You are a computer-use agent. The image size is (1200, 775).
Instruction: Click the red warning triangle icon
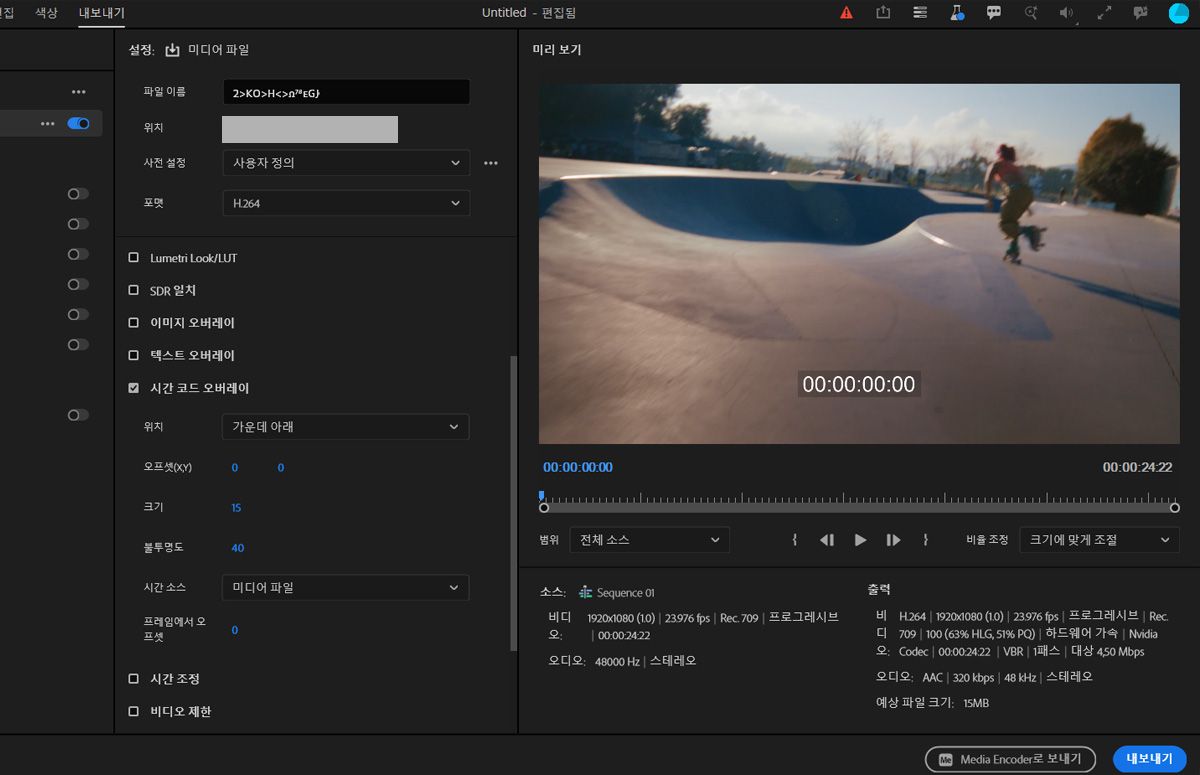846,13
